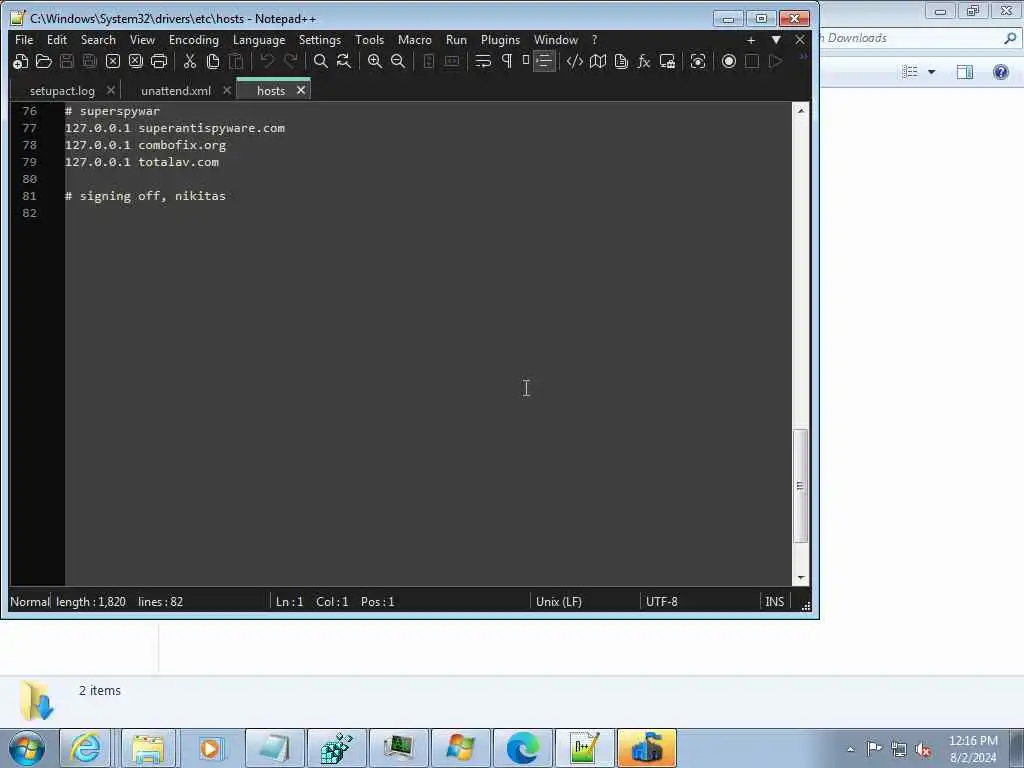Open the Window menu
Viewport: 1024px width, 768px height.
coord(556,40)
